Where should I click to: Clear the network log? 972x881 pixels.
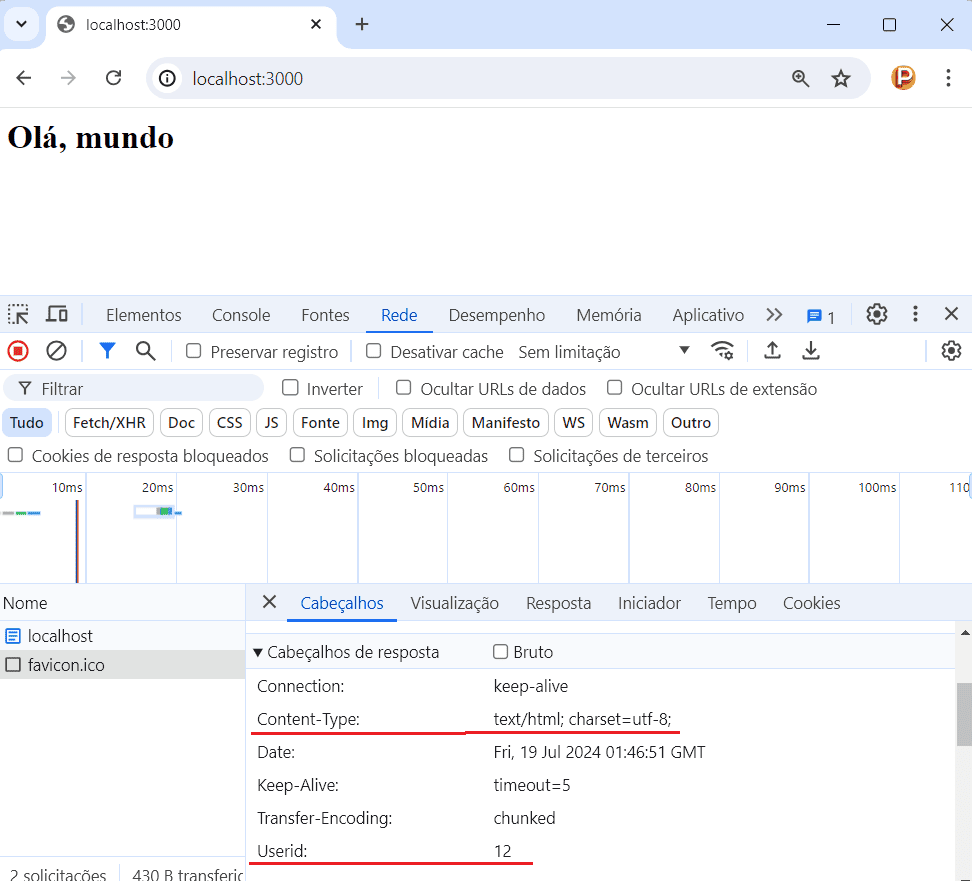point(57,351)
